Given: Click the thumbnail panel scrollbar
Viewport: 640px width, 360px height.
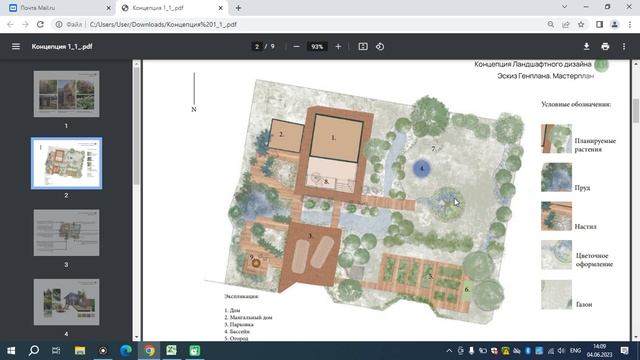Looking at the screenshot, I should [136, 127].
